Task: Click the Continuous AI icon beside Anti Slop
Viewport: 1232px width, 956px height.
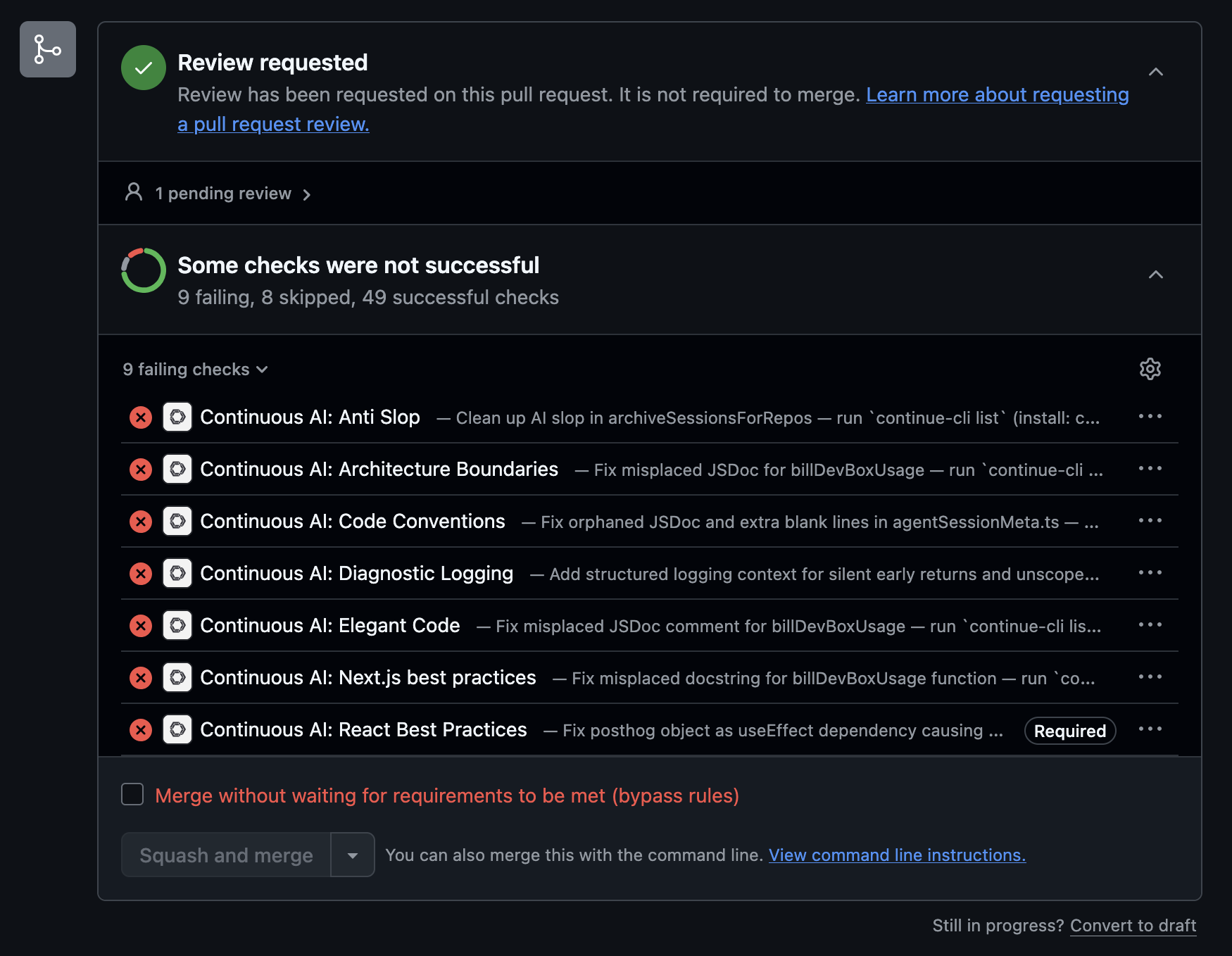Action: (x=177, y=417)
